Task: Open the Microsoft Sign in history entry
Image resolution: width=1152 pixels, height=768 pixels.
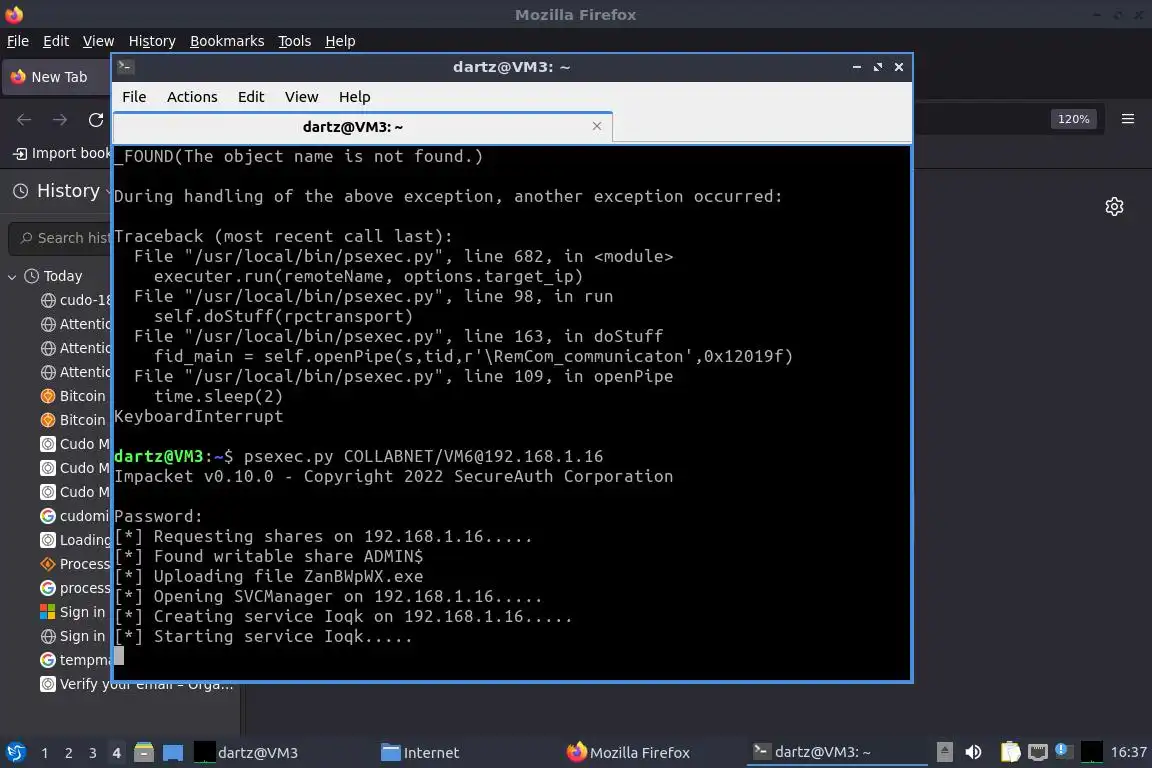Action: coord(72,612)
